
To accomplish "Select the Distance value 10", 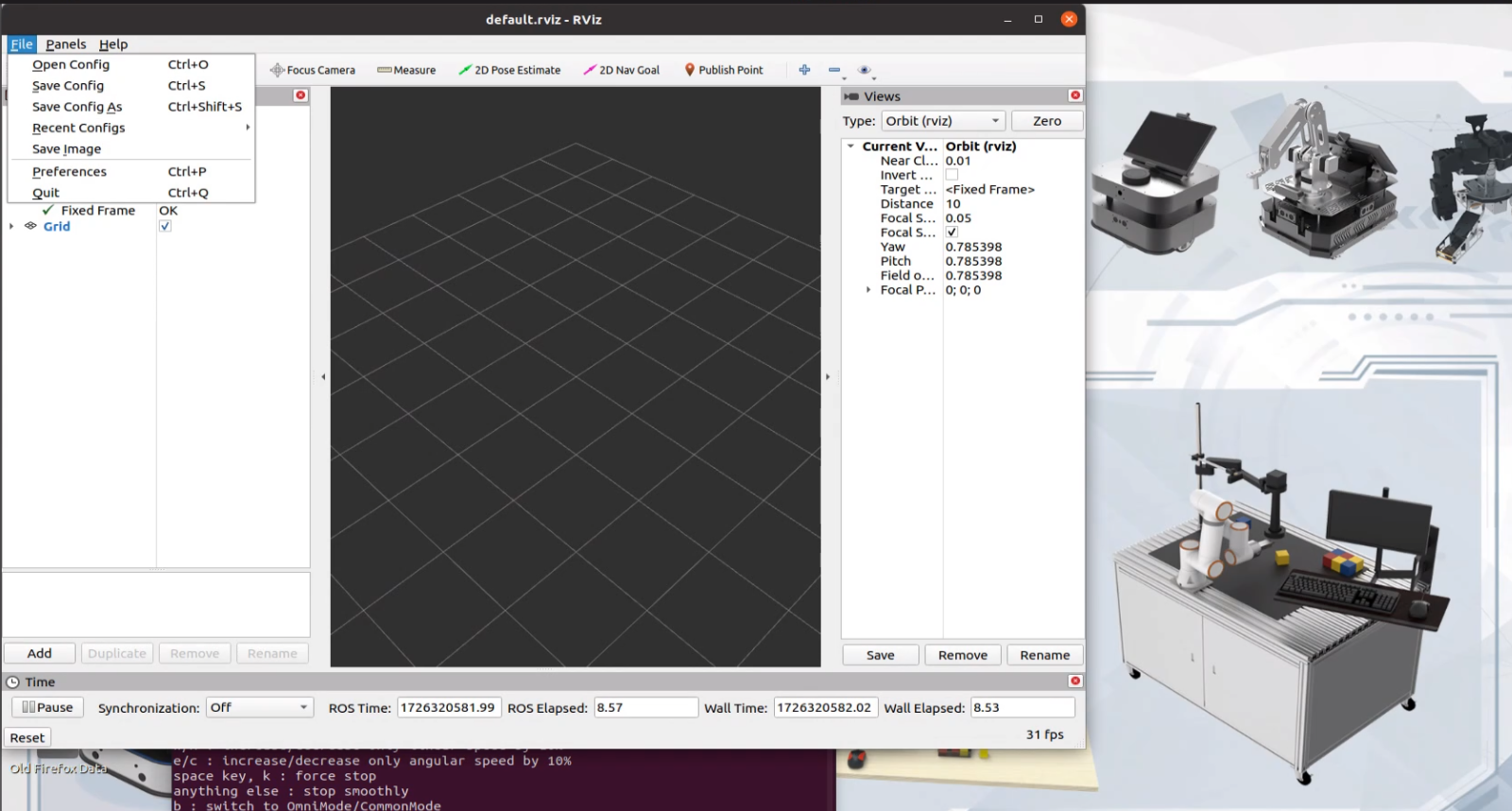I will click(x=954, y=204).
